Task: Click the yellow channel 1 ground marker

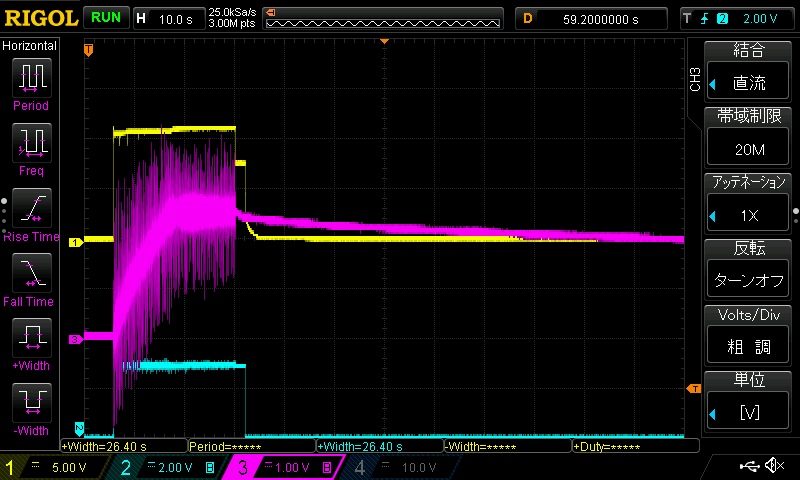Action: 76,242
